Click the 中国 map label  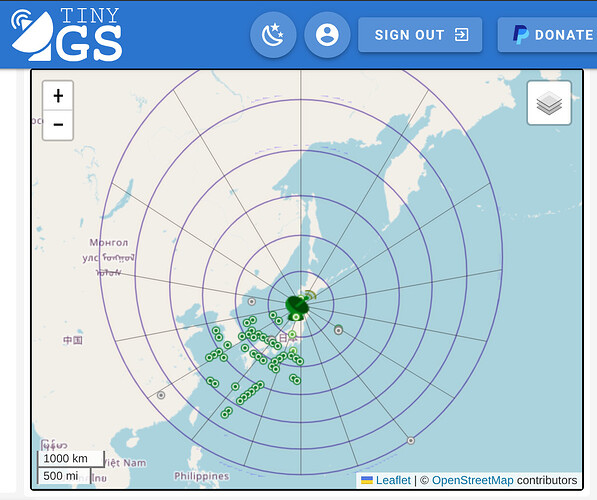tap(72, 340)
